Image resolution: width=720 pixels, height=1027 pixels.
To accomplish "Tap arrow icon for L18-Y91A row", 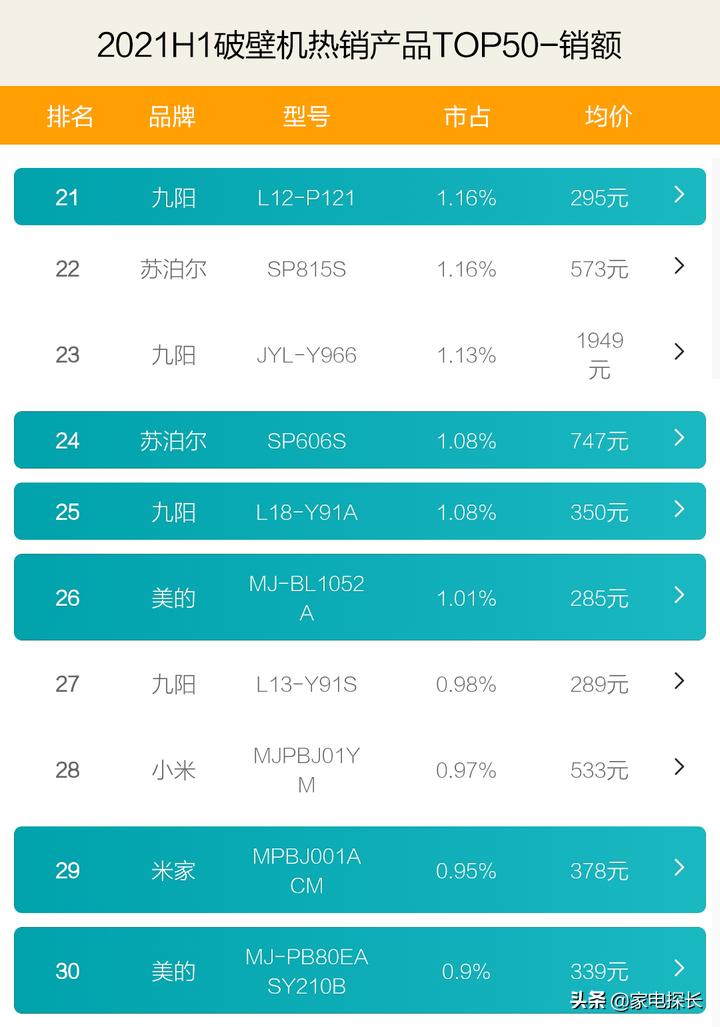I will coord(679,510).
